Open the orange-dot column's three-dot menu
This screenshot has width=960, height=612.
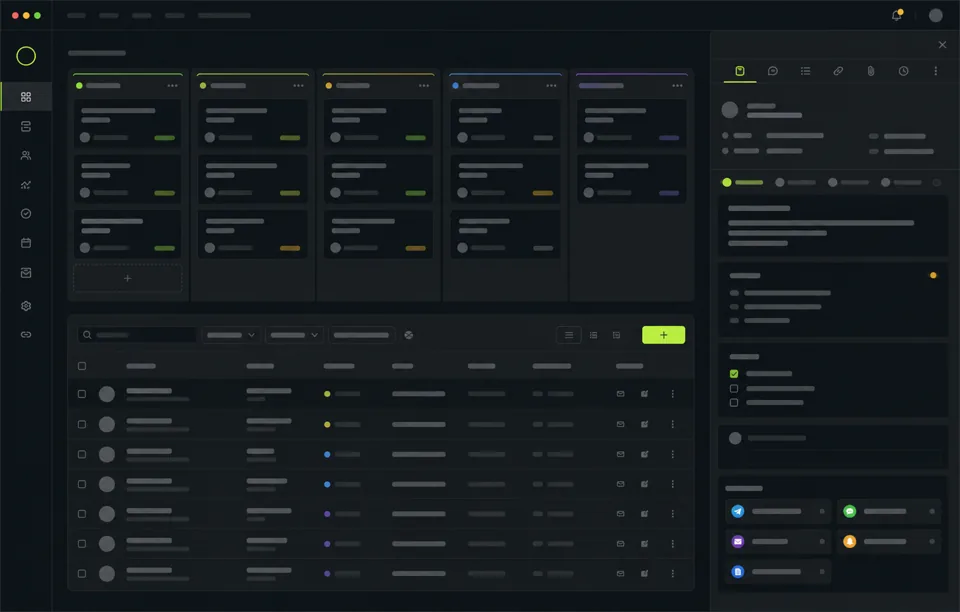click(424, 86)
